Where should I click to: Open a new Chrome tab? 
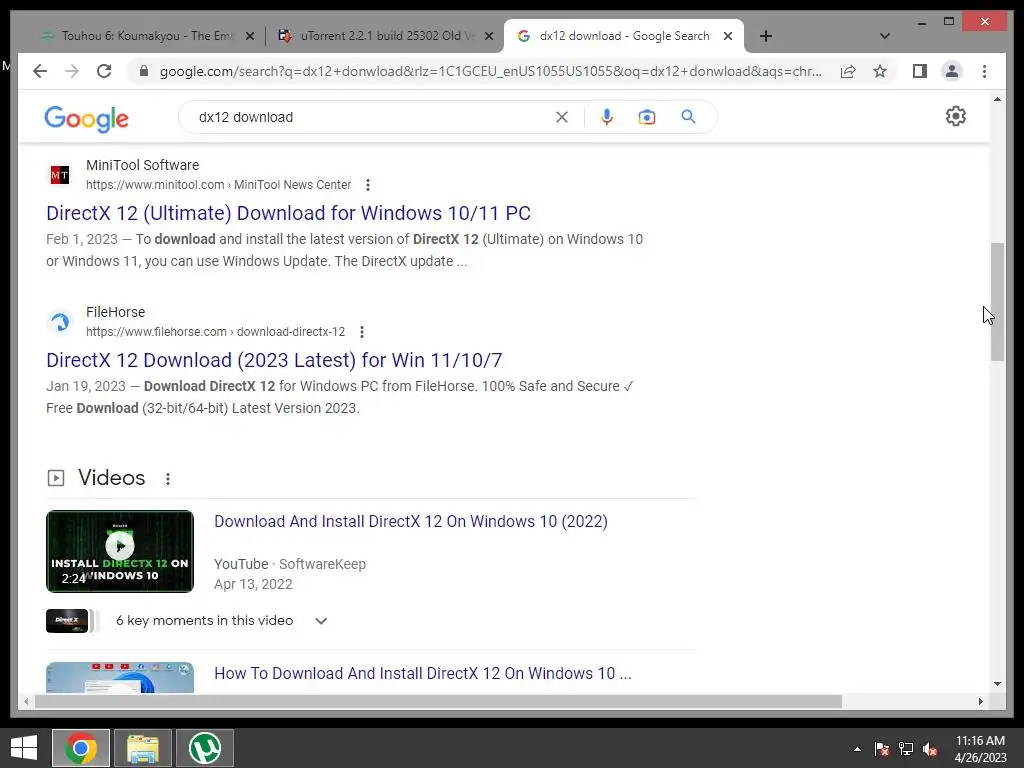tap(766, 36)
